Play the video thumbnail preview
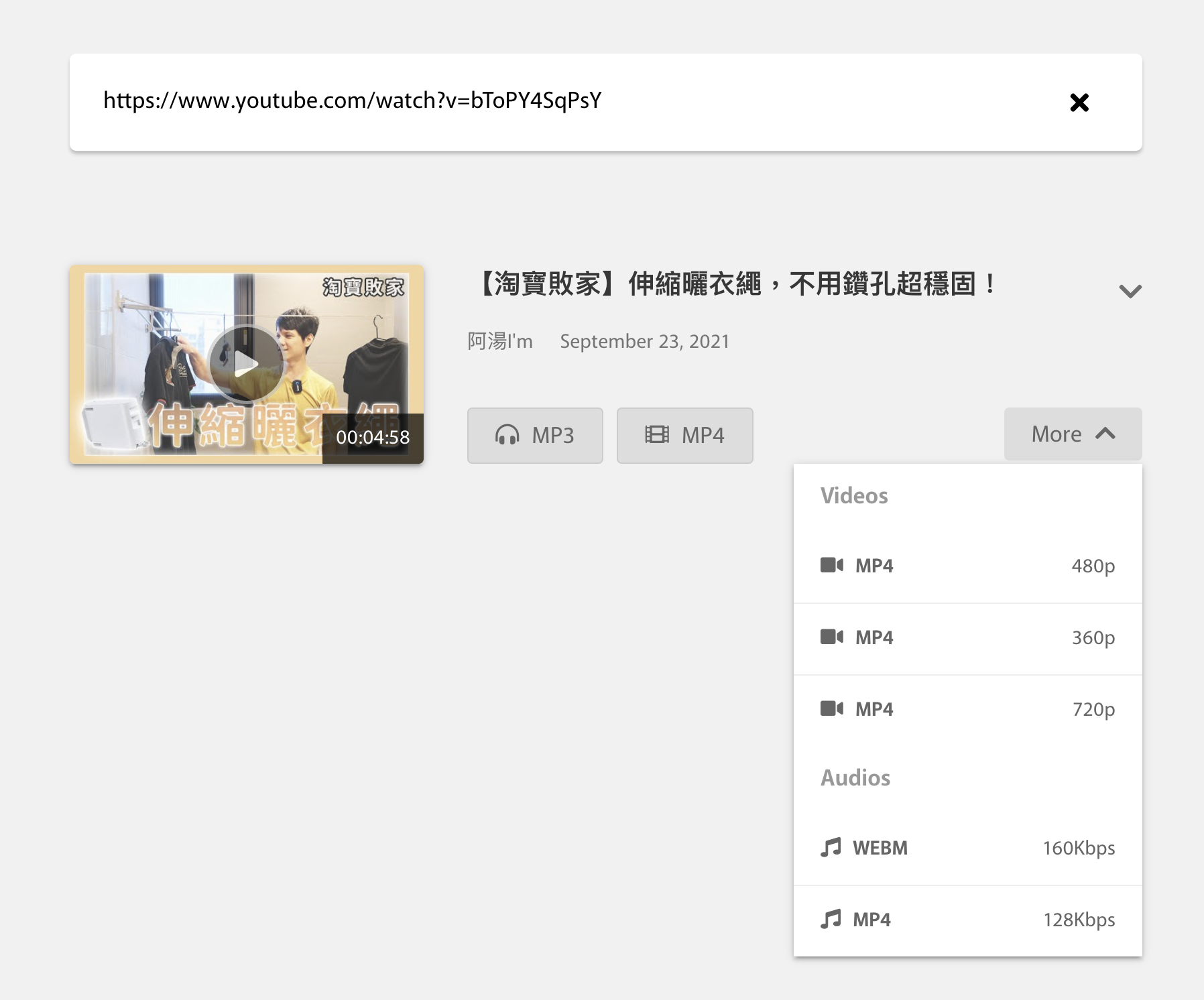Viewport: 1204px width, 1000px height. tap(246, 364)
